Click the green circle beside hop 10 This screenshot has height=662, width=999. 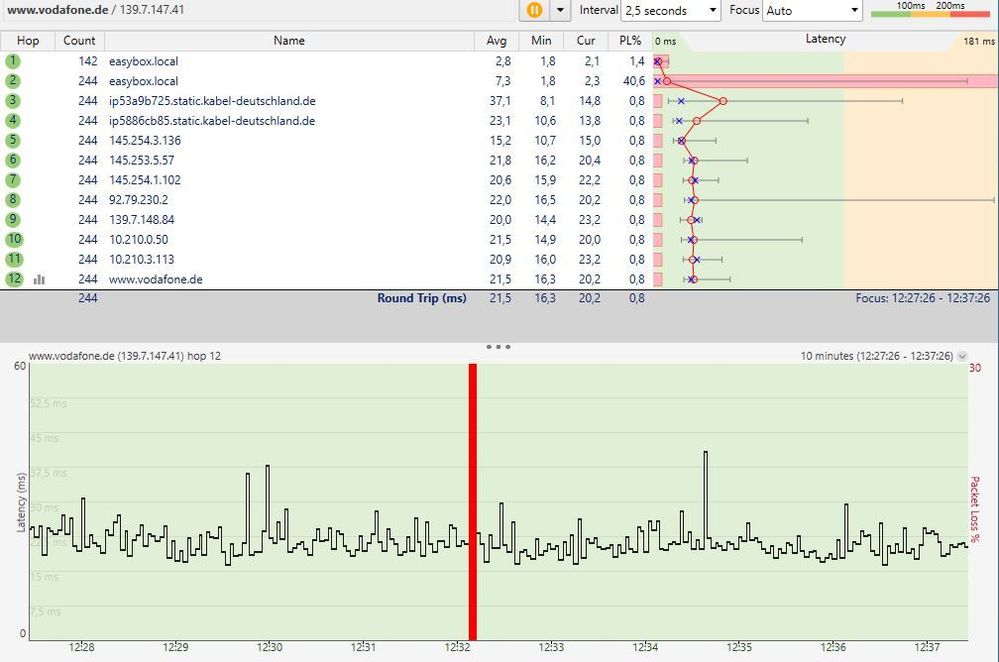tap(12, 240)
